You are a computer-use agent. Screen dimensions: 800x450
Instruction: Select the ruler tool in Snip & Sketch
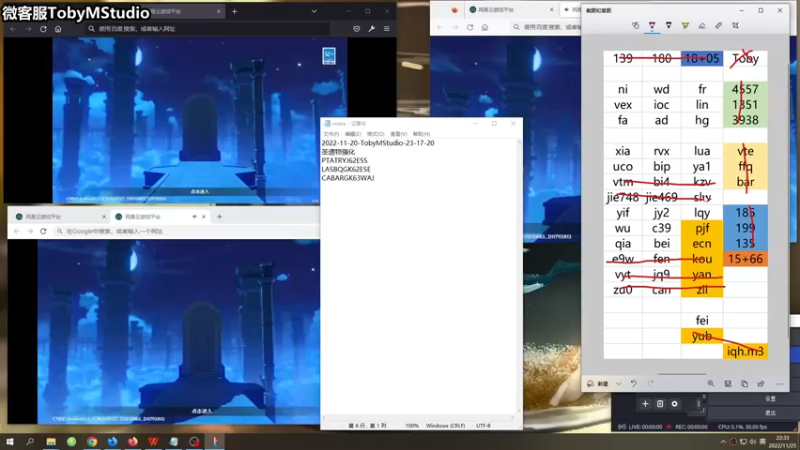pyautogui.click(x=718, y=25)
